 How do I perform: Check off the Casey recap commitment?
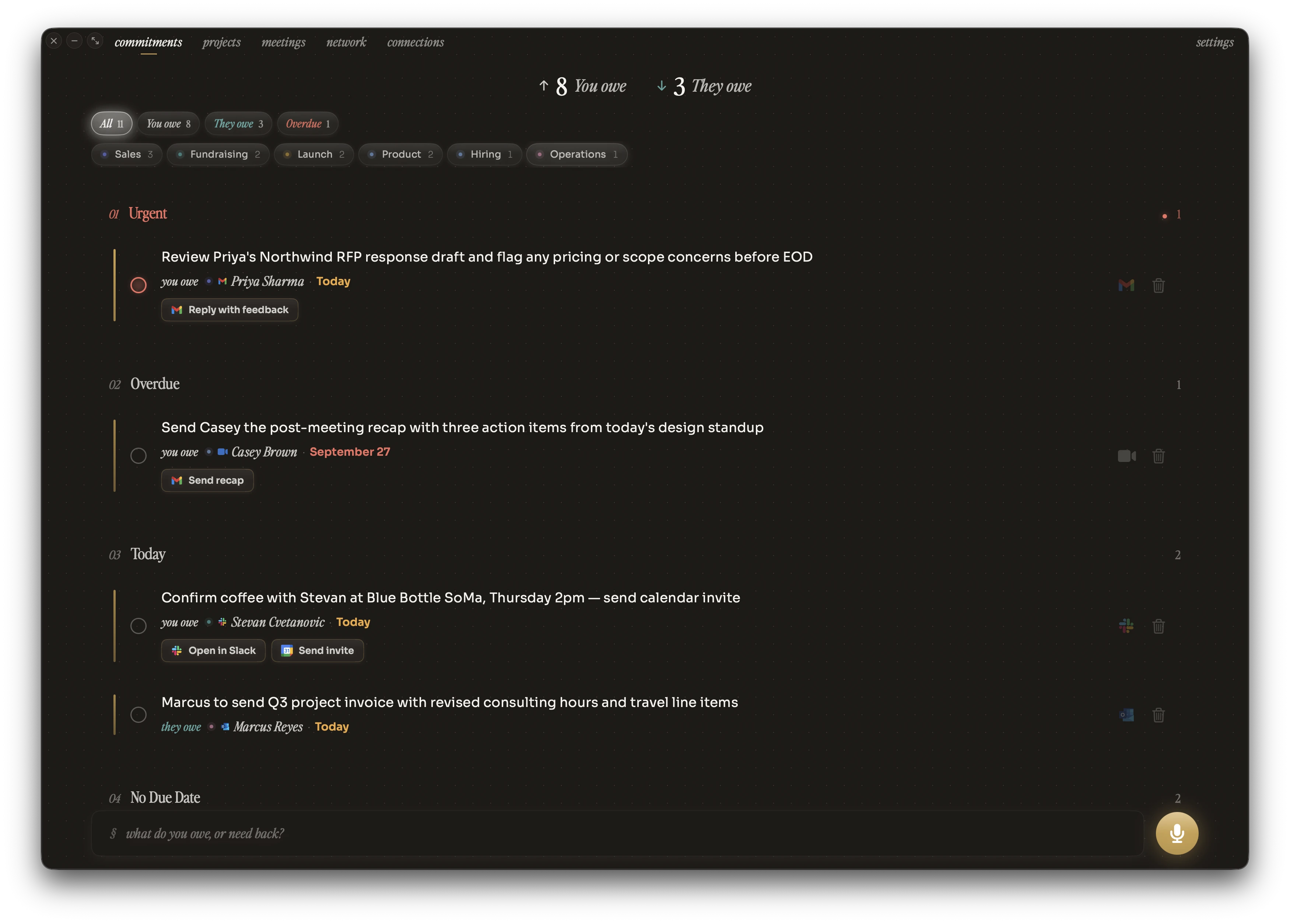click(138, 456)
